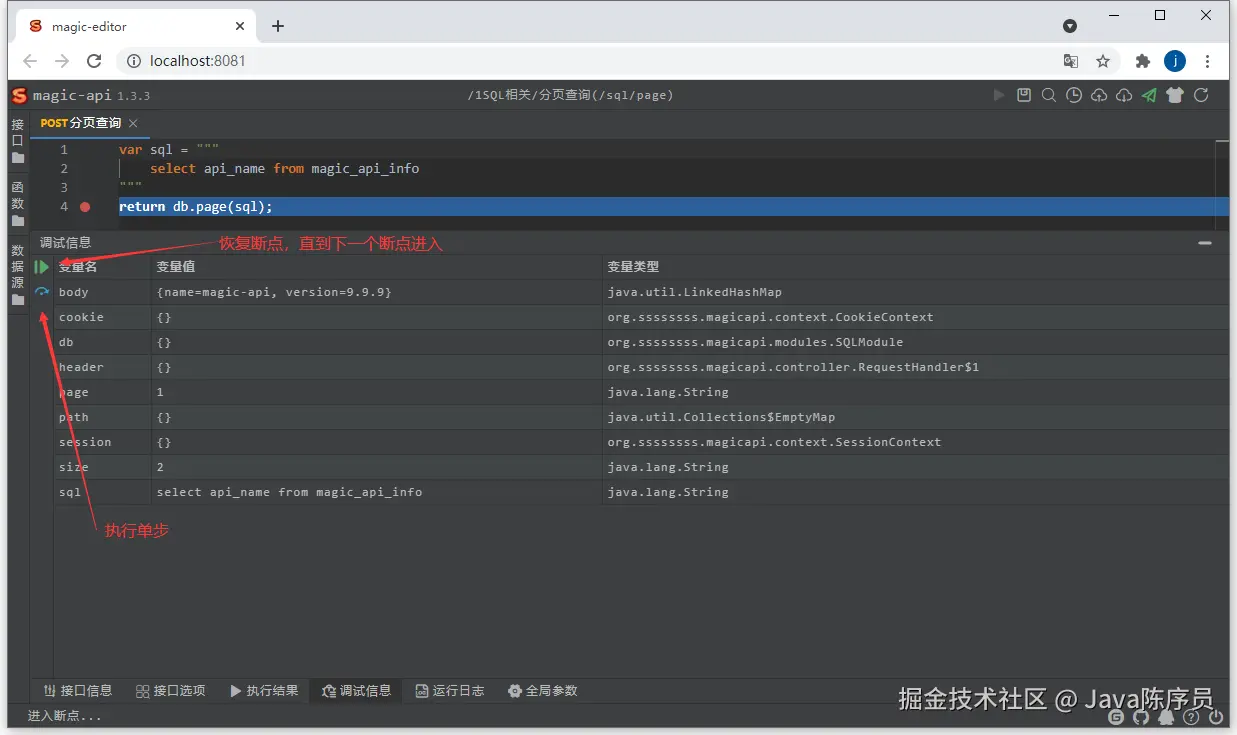The image size is (1237, 735).
Task: Select the session variable row
Action: 641,442
